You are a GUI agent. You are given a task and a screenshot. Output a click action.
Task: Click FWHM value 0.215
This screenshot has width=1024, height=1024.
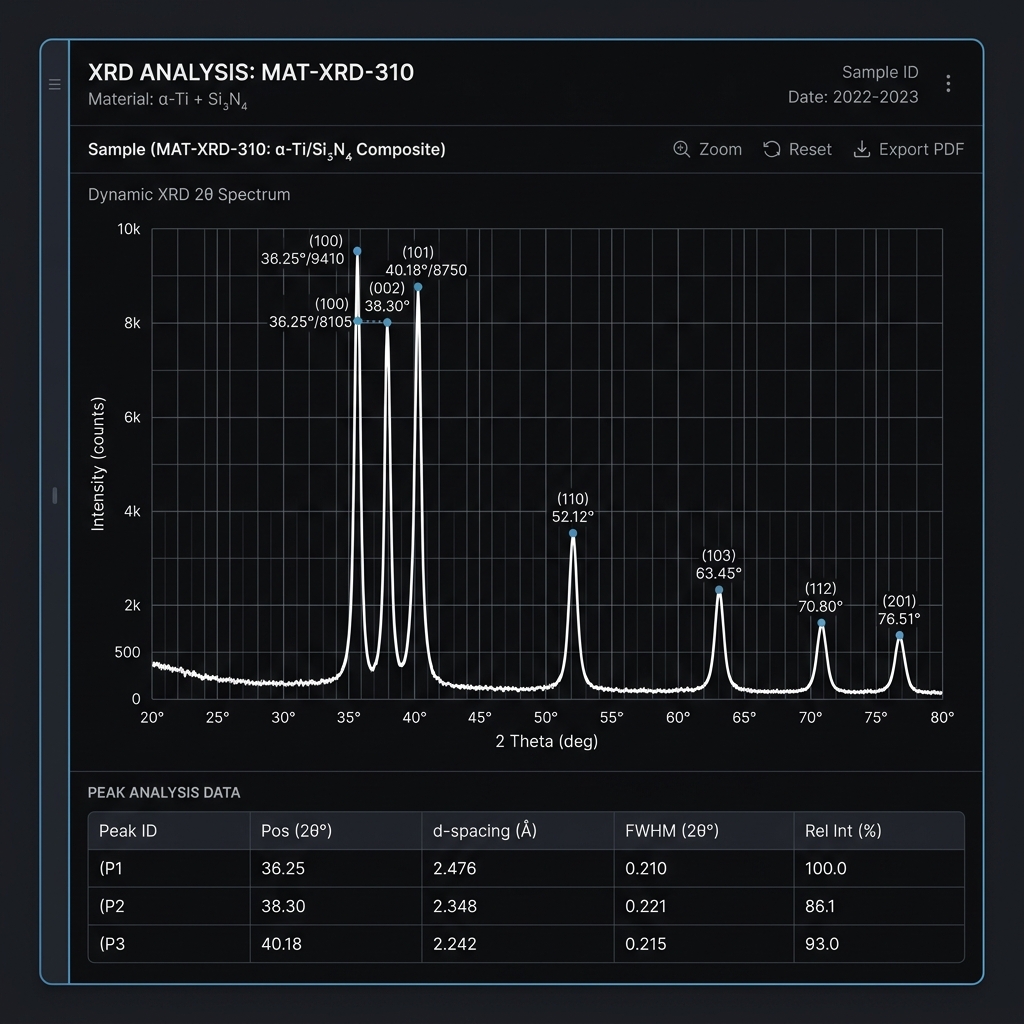point(646,944)
